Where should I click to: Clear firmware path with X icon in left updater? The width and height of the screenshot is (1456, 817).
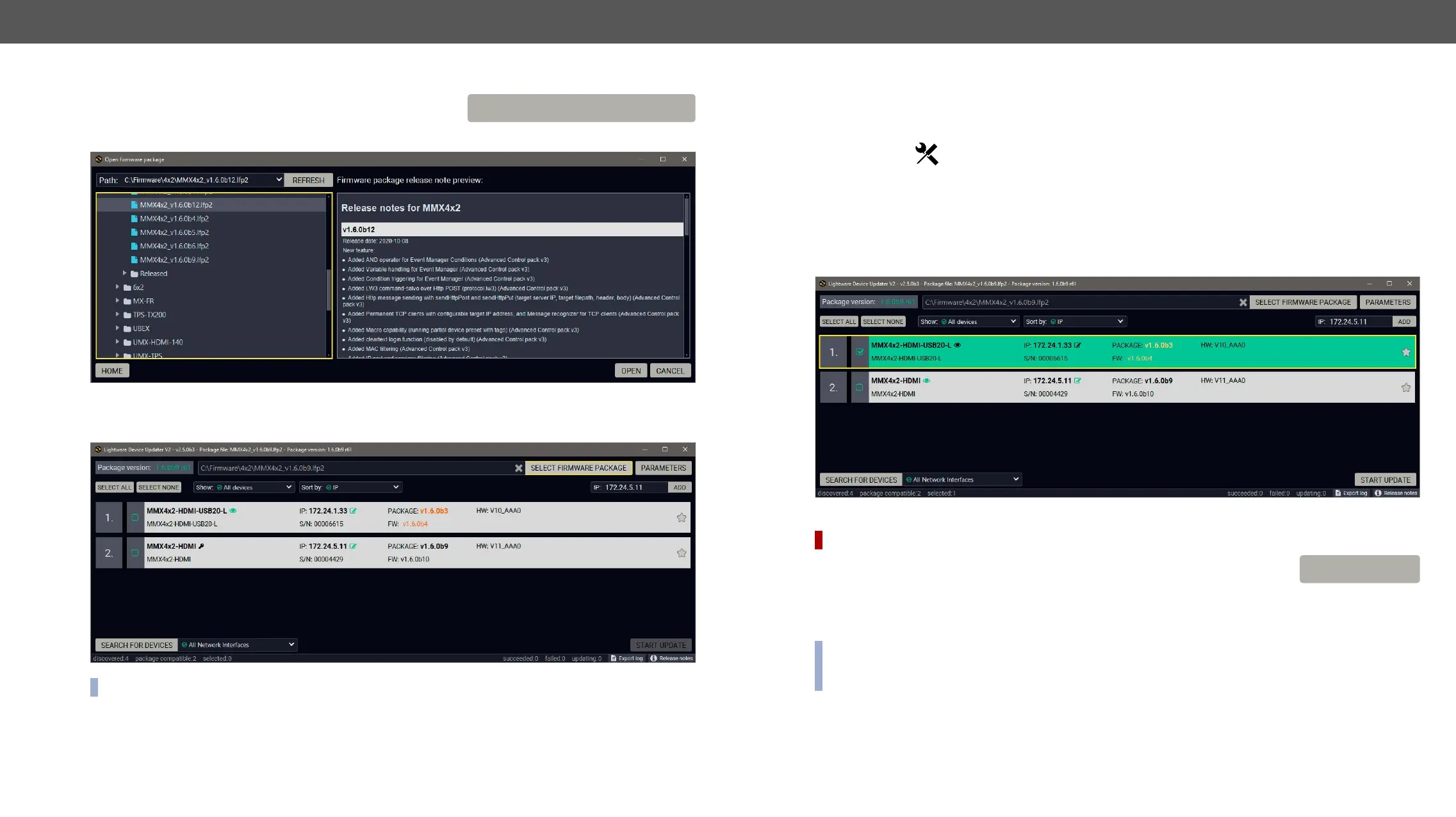click(519, 468)
